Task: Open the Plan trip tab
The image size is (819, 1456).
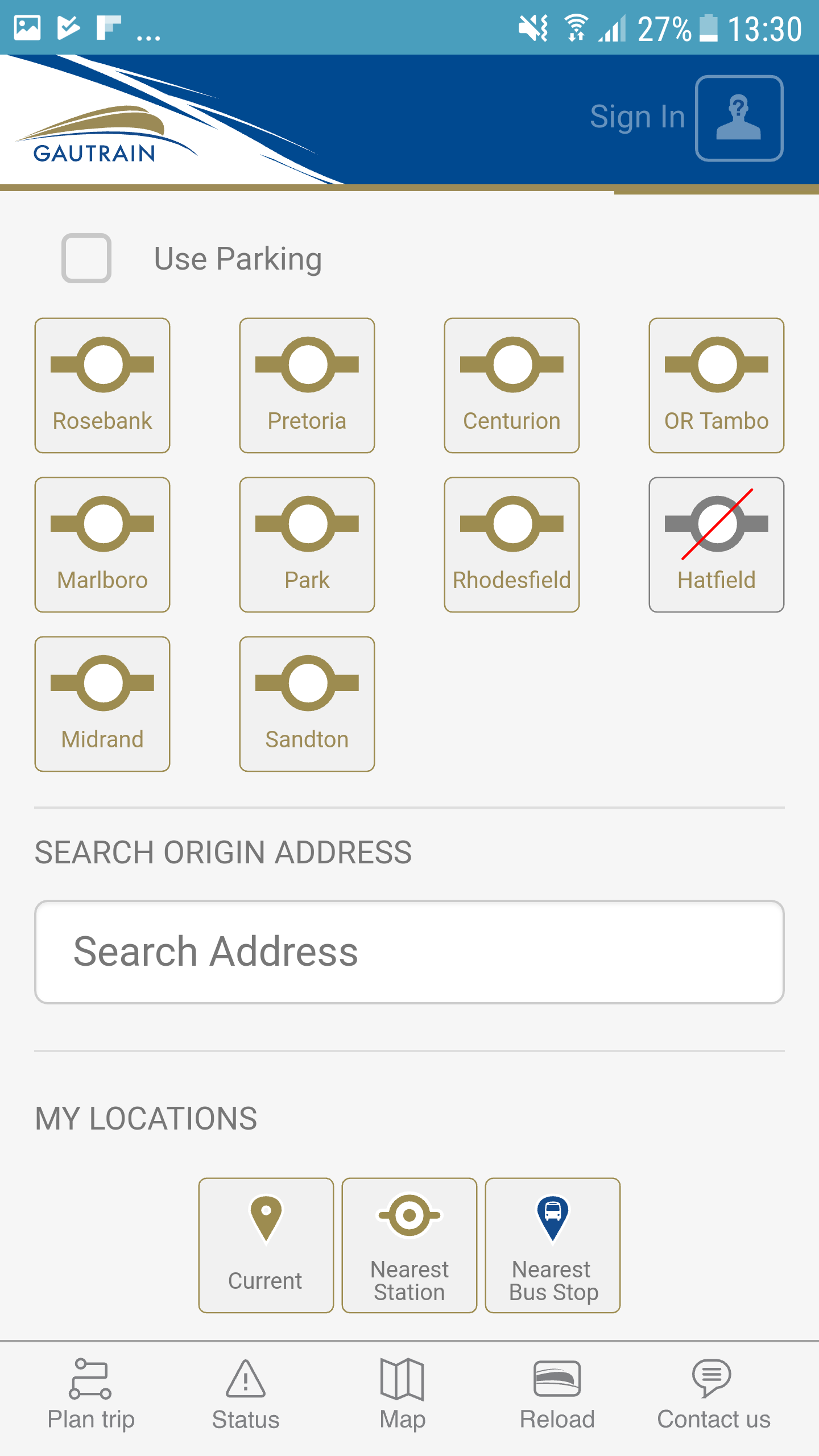Action: [91, 1395]
